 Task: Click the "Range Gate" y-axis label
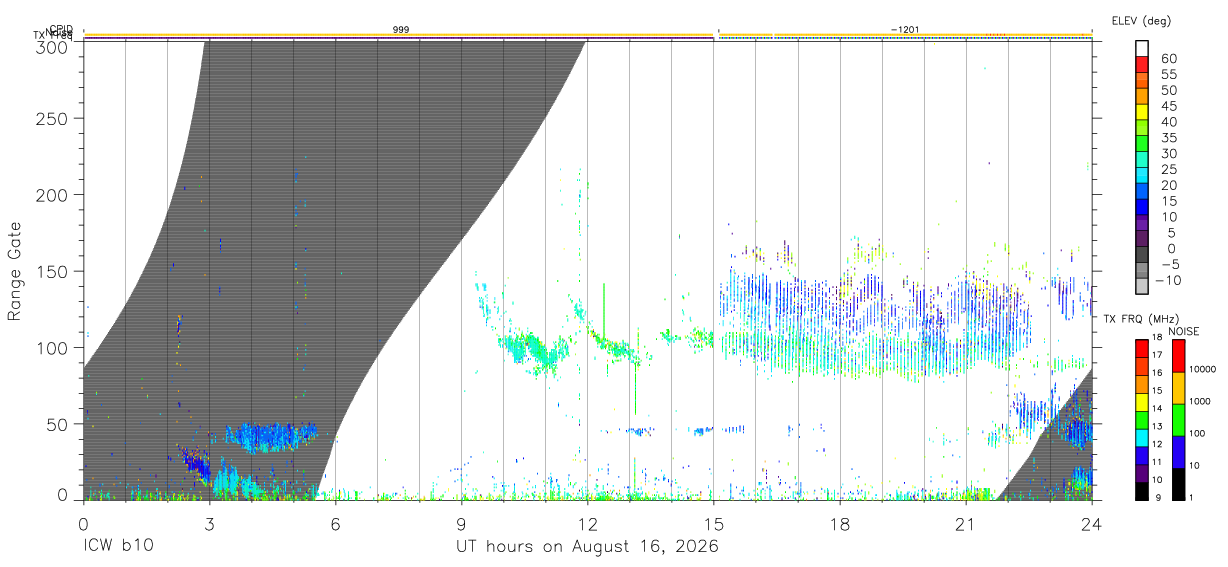[x=15, y=270]
